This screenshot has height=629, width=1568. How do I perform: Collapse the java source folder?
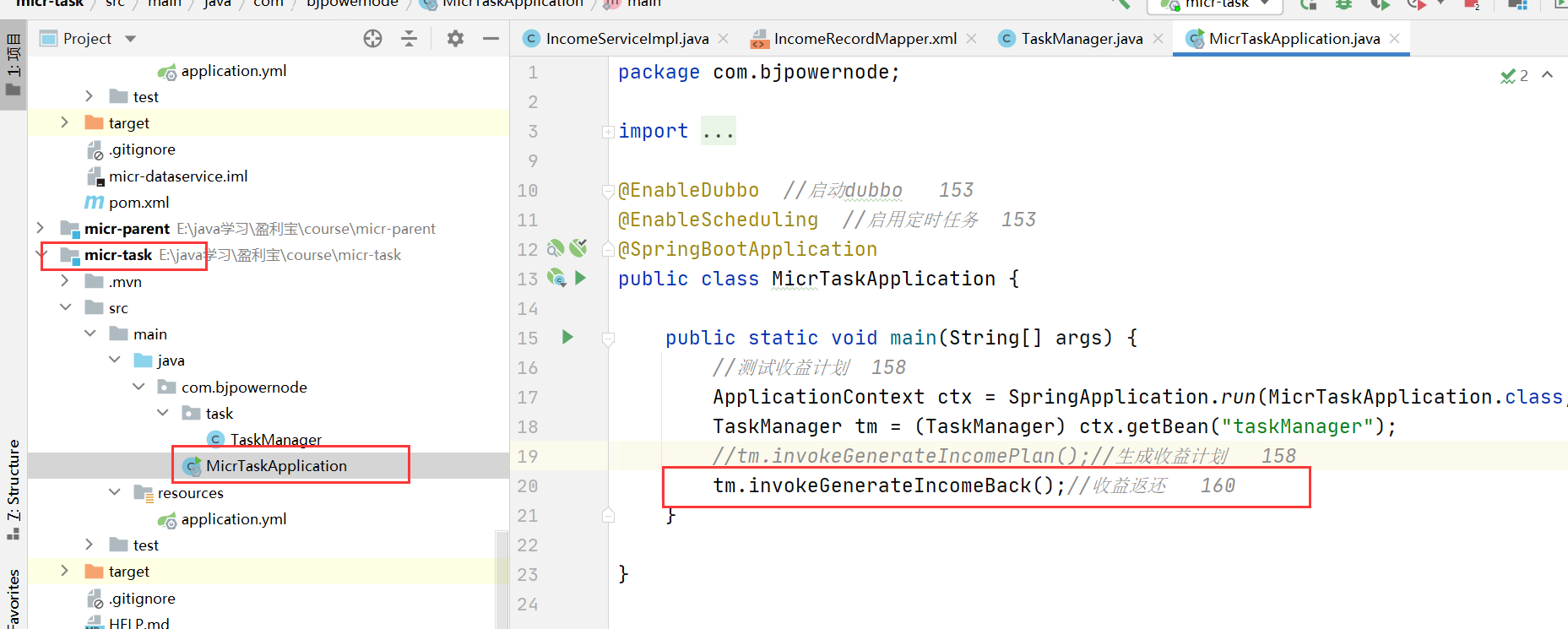tap(114, 360)
